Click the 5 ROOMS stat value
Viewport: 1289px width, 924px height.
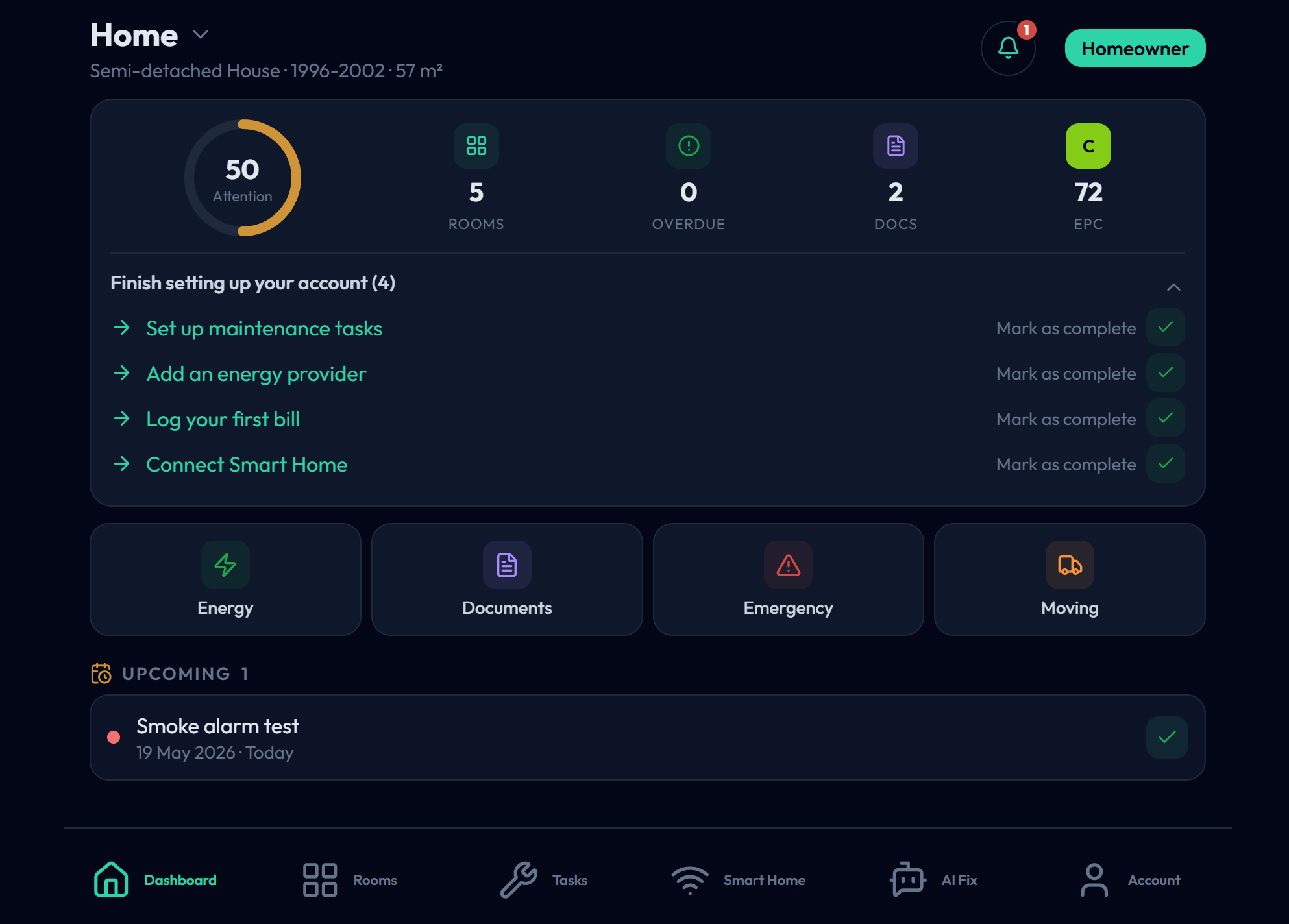point(476,192)
